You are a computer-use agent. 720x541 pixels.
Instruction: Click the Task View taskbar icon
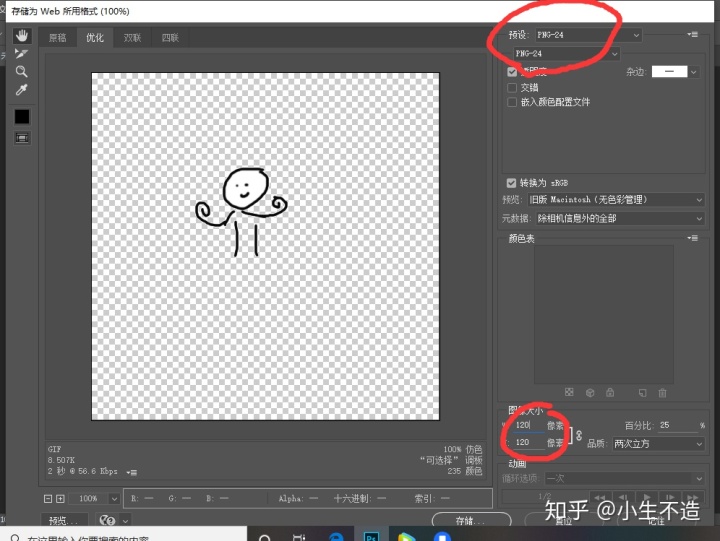coord(298,536)
